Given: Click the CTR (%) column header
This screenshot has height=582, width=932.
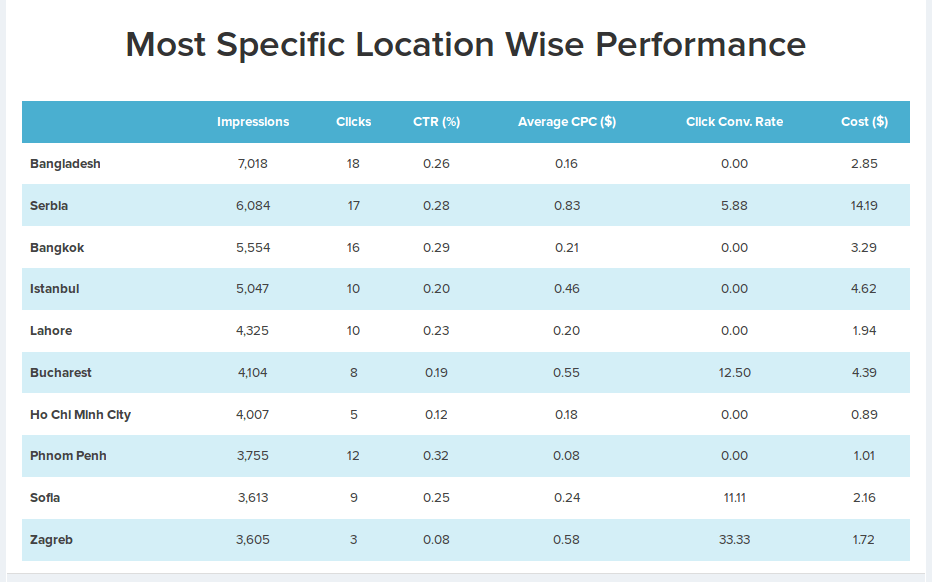Looking at the screenshot, I should point(436,122).
